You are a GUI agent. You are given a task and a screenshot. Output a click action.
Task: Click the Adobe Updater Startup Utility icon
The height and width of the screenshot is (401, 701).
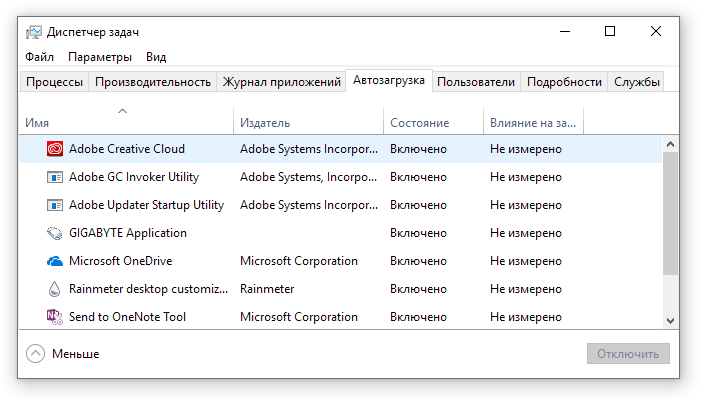(x=55, y=205)
